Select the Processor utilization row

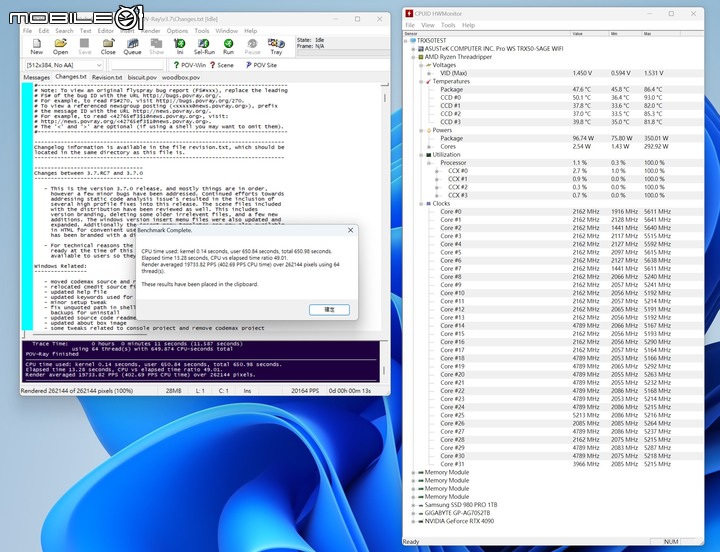pyautogui.click(x=553, y=163)
